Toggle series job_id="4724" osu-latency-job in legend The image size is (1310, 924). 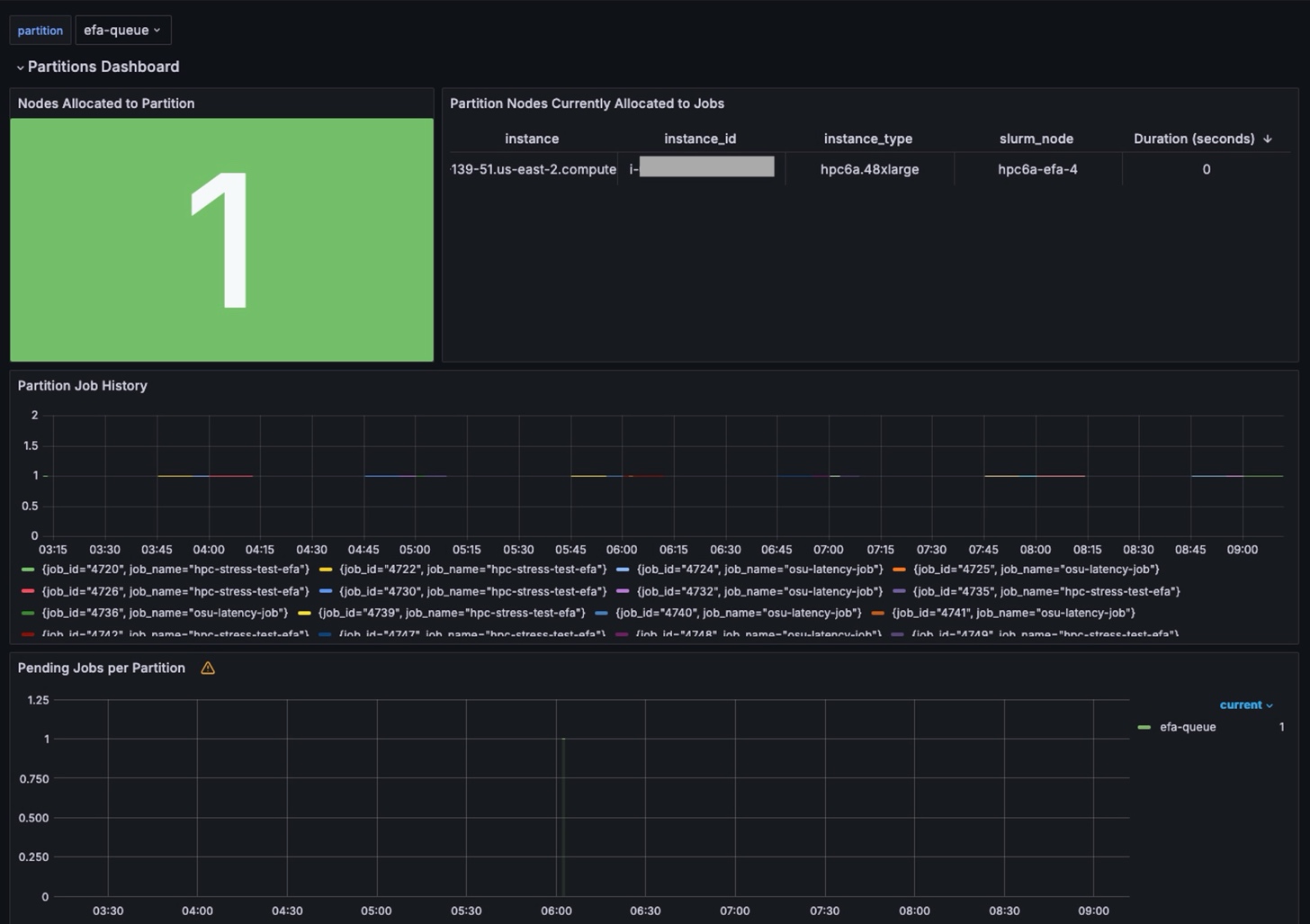[760, 570]
